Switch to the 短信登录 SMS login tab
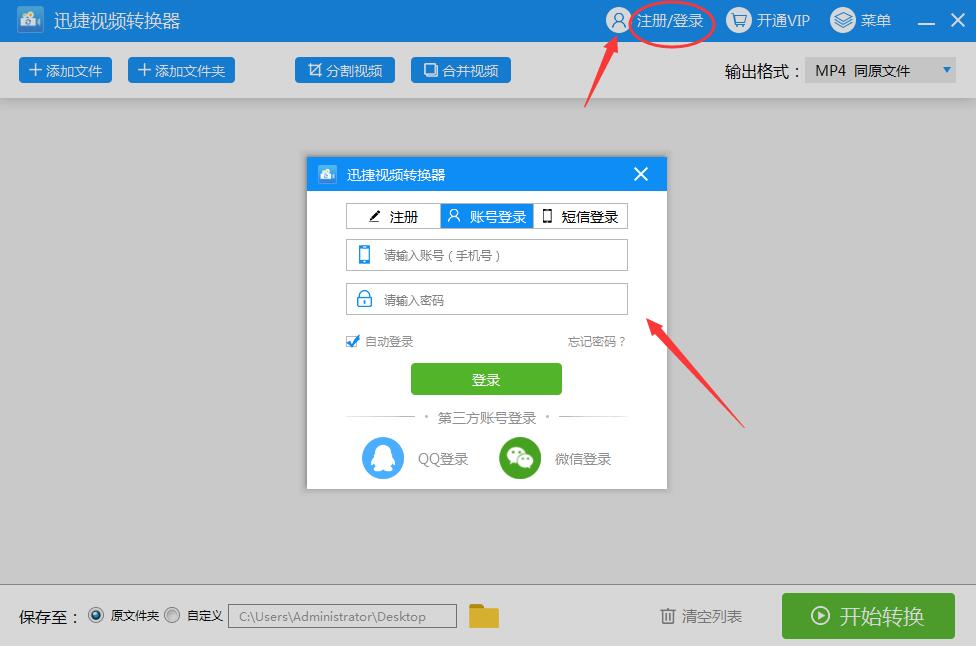This screenshot has width=976, height=646. [x=580, y=215]
